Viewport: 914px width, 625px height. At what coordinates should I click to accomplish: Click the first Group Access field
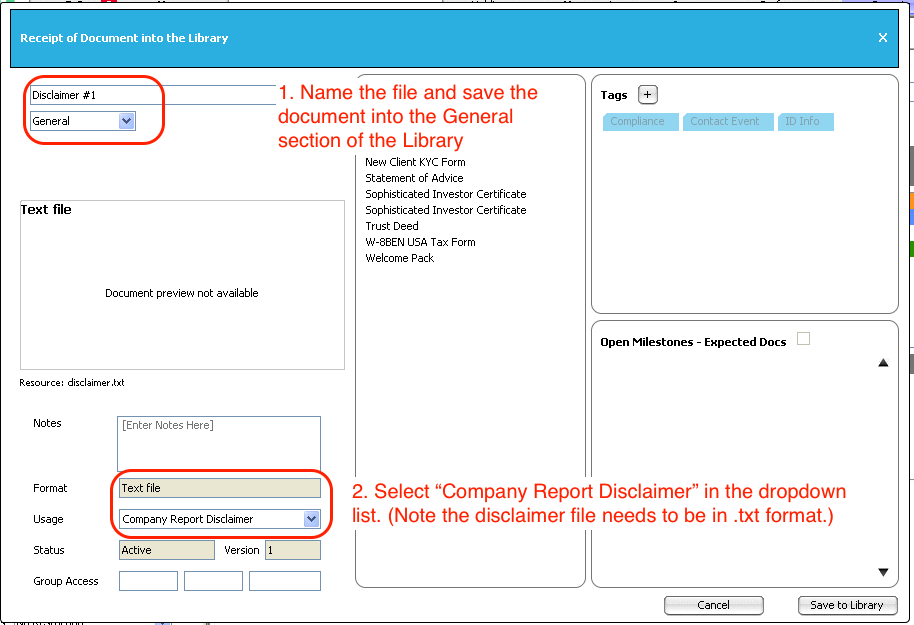[148, 581]
